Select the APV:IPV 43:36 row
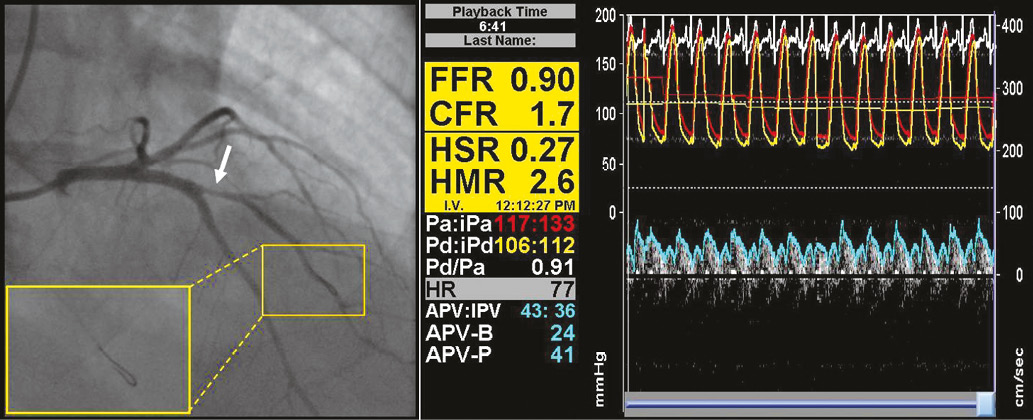This screenshot has height=420, width=1033. coord(500,312)
